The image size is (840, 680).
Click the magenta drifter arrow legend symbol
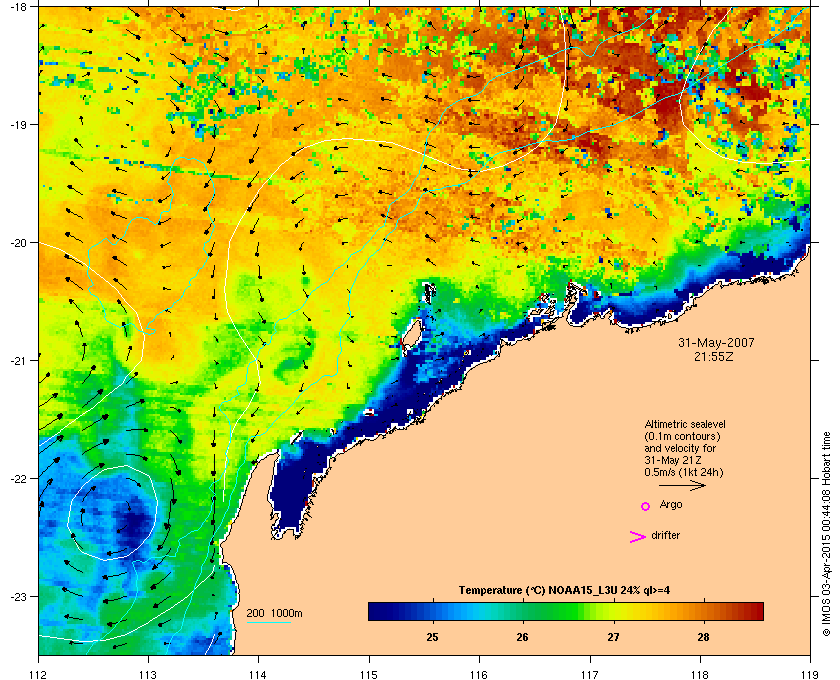click(638, 537)
